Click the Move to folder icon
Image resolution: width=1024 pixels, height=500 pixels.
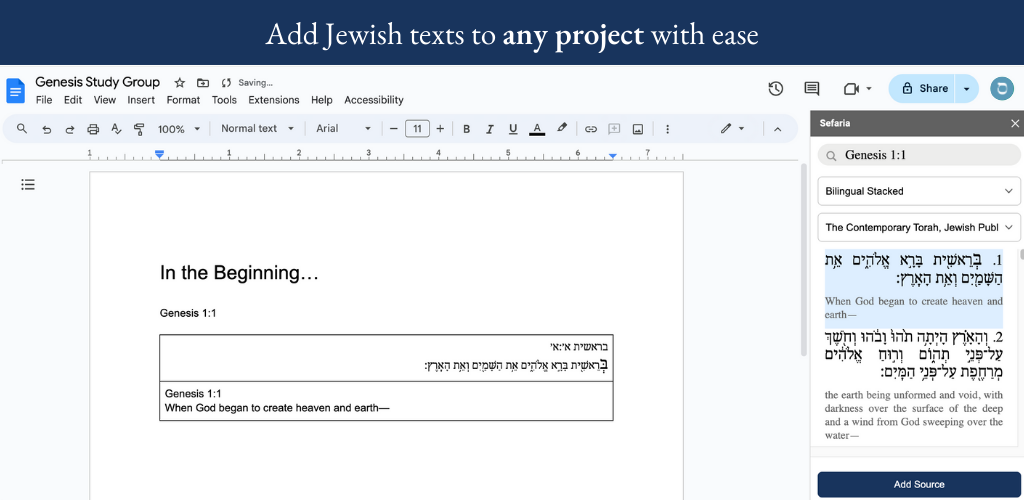tap(203, 83)
